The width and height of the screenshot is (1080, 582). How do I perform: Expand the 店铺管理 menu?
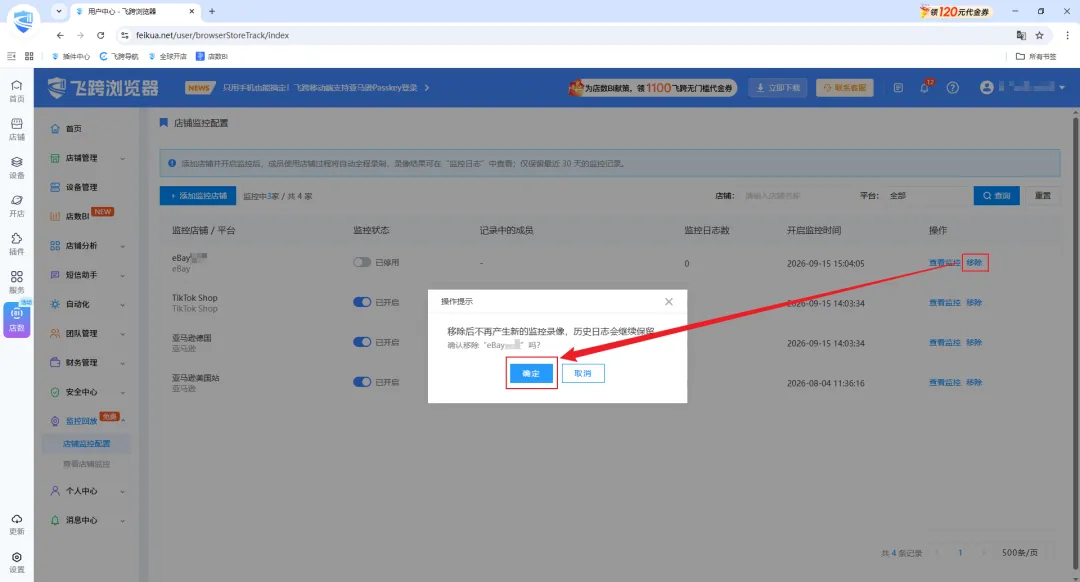click(x=87, y=158)
